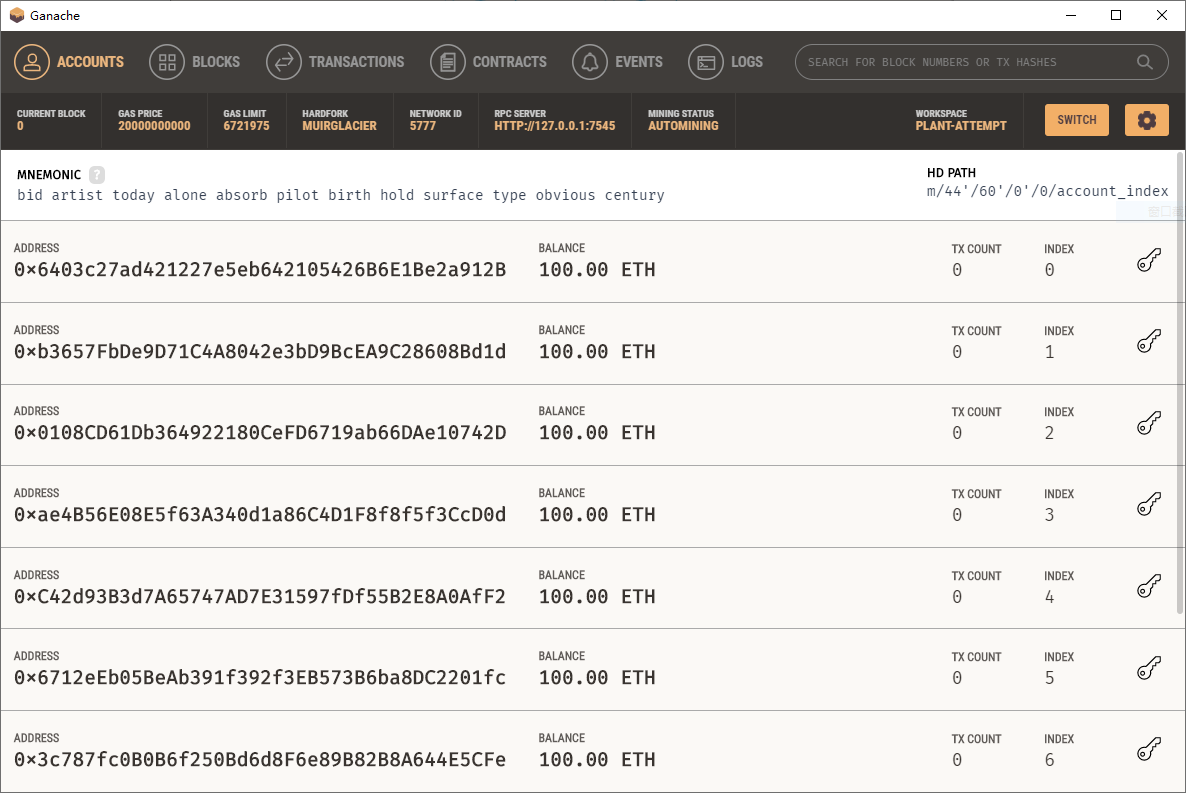Click the gas limit 6721975 value
1186x793 pixels.
(246, 126)
